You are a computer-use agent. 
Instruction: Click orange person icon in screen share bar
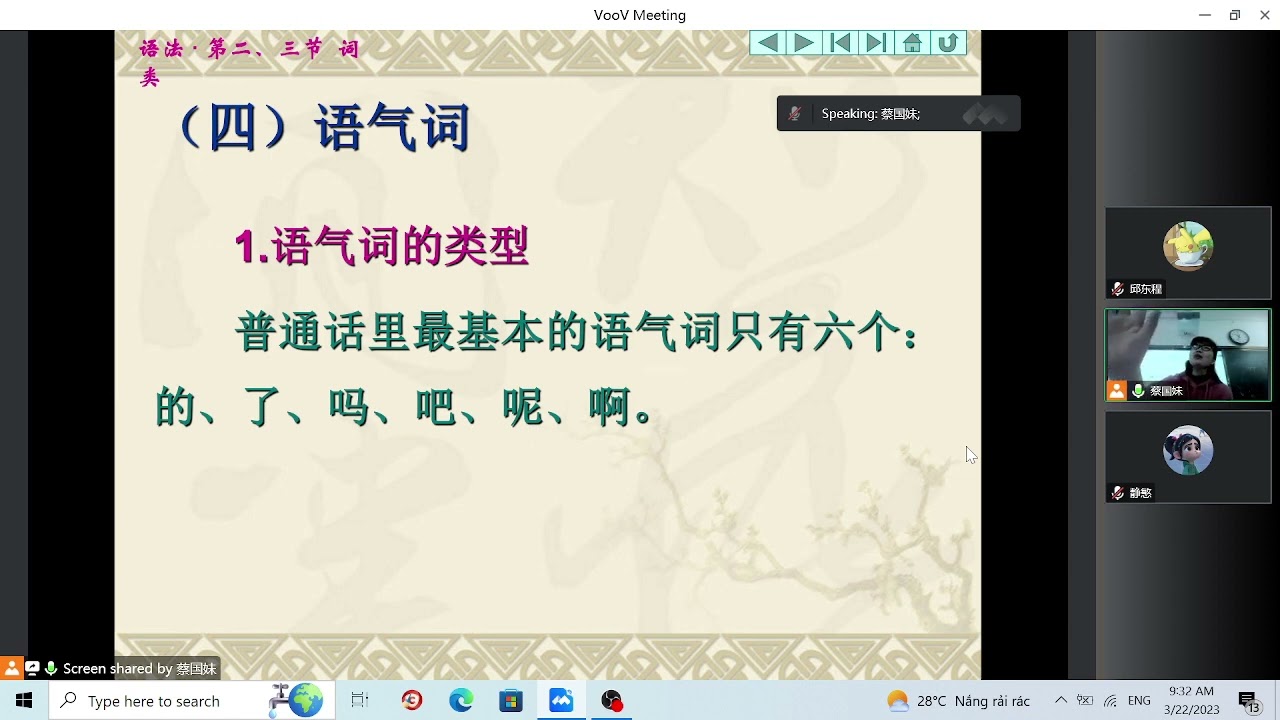(x=11, y=668)
